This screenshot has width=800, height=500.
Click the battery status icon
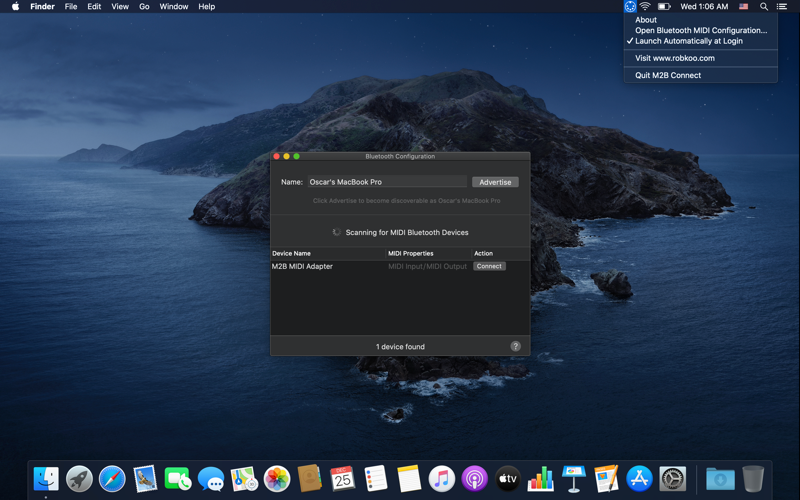pos(664,6)
